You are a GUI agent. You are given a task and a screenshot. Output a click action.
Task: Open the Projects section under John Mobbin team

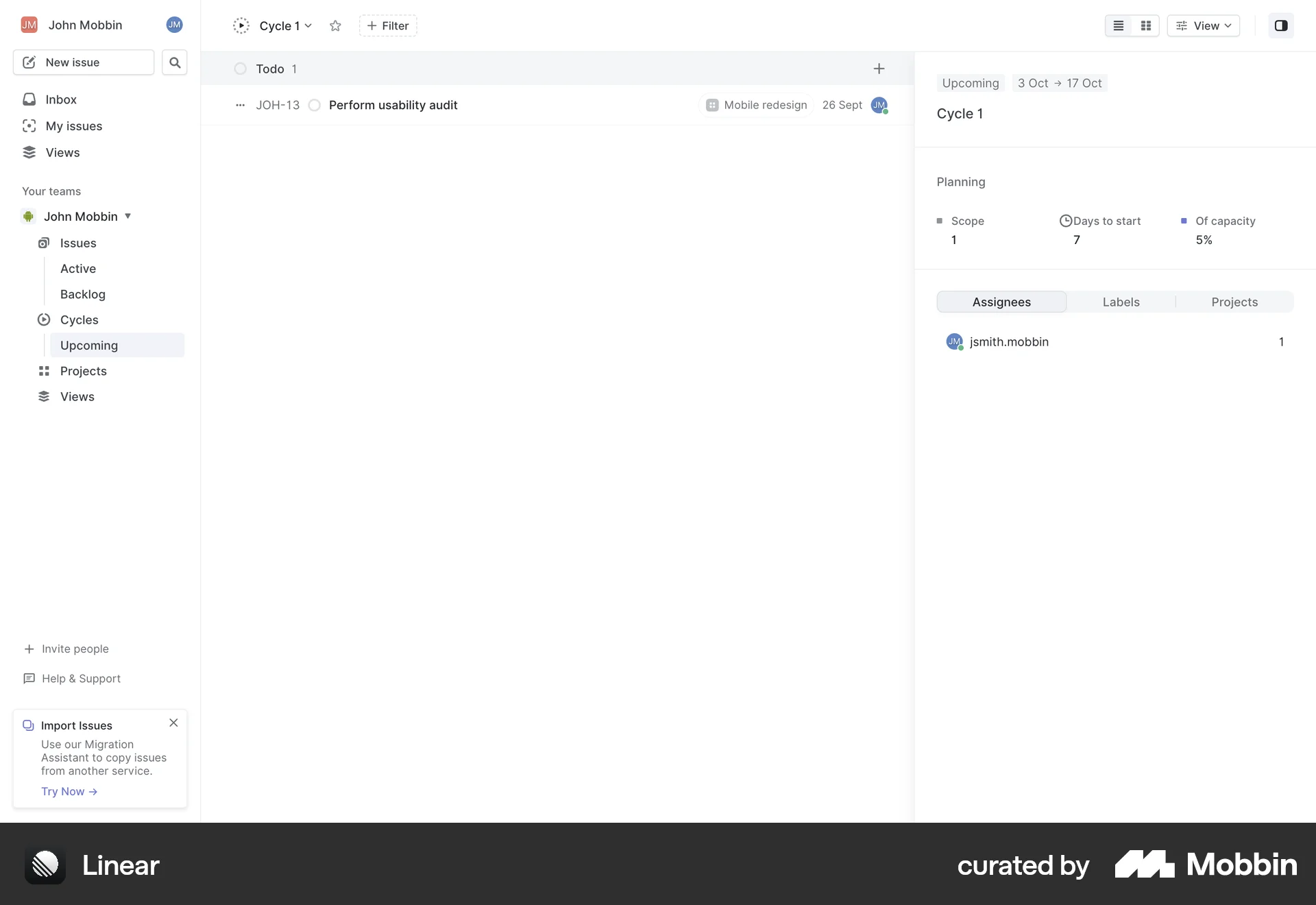pyautogui.click(x=84, y=371)
